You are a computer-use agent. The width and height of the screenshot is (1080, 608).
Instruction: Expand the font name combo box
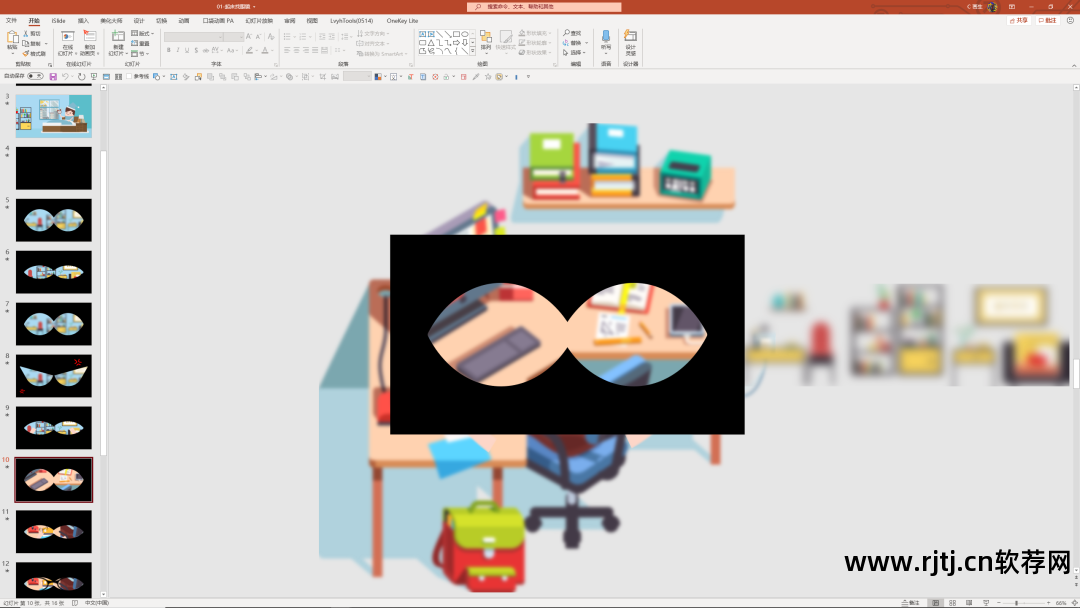point(194,36)
